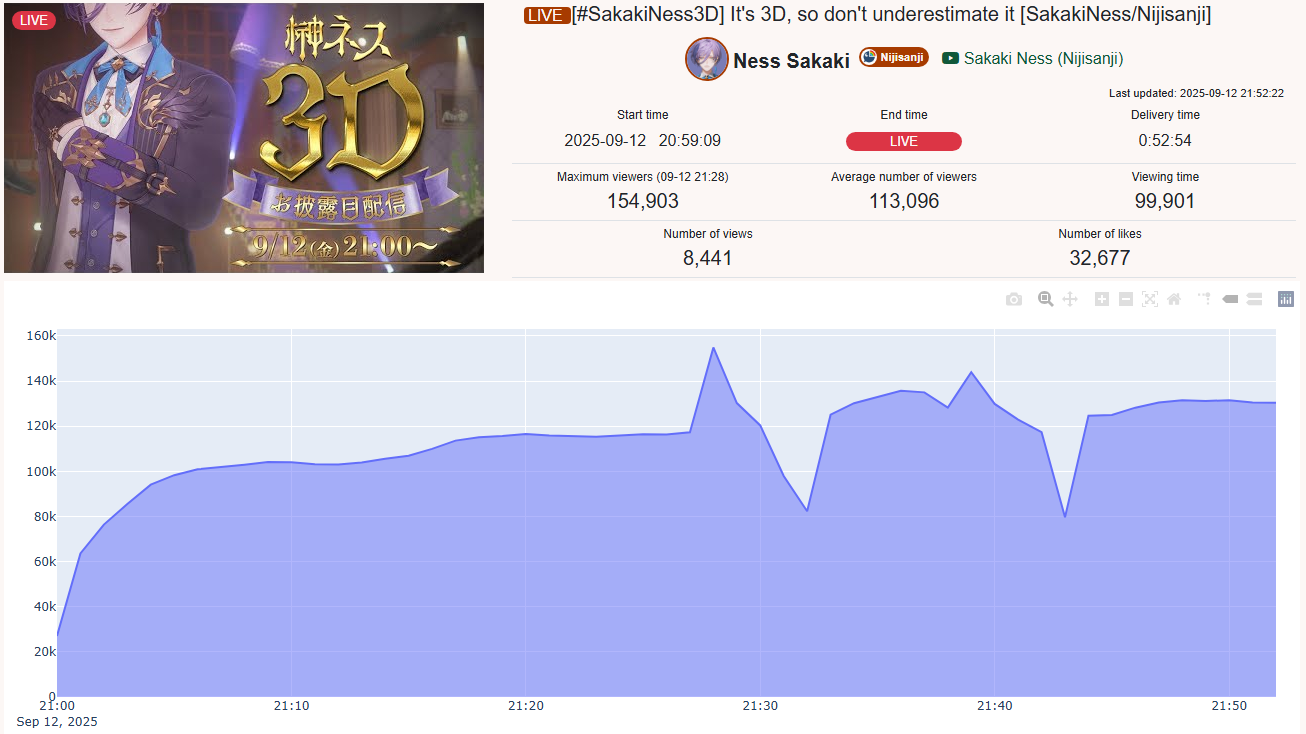1306x734 pixels.
Task: Click the 80k y-axis label
Action: 44,517
